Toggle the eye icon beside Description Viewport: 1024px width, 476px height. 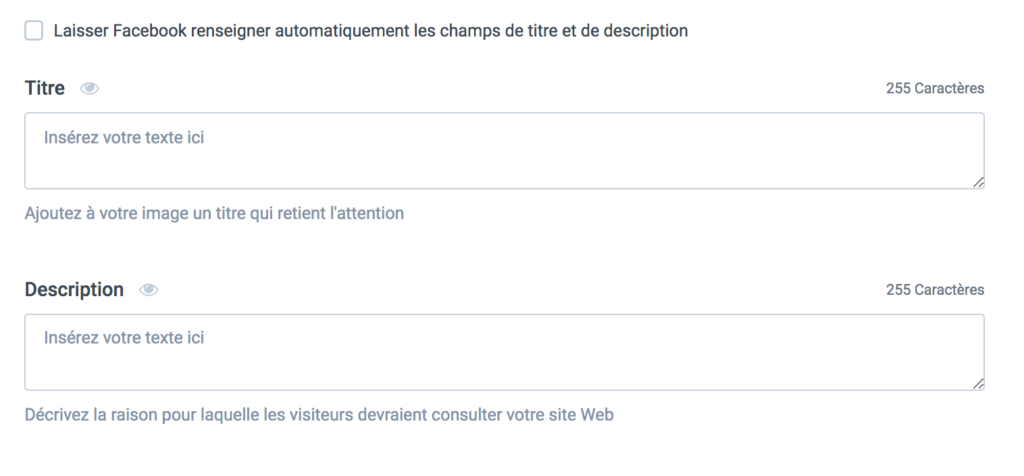pyautogui.click(x=148, y=290)
